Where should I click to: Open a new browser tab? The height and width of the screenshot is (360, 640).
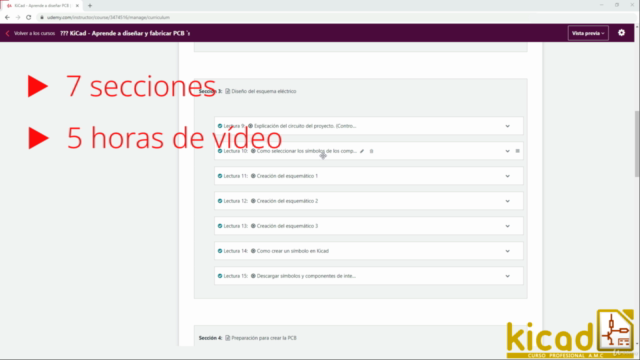90,6
